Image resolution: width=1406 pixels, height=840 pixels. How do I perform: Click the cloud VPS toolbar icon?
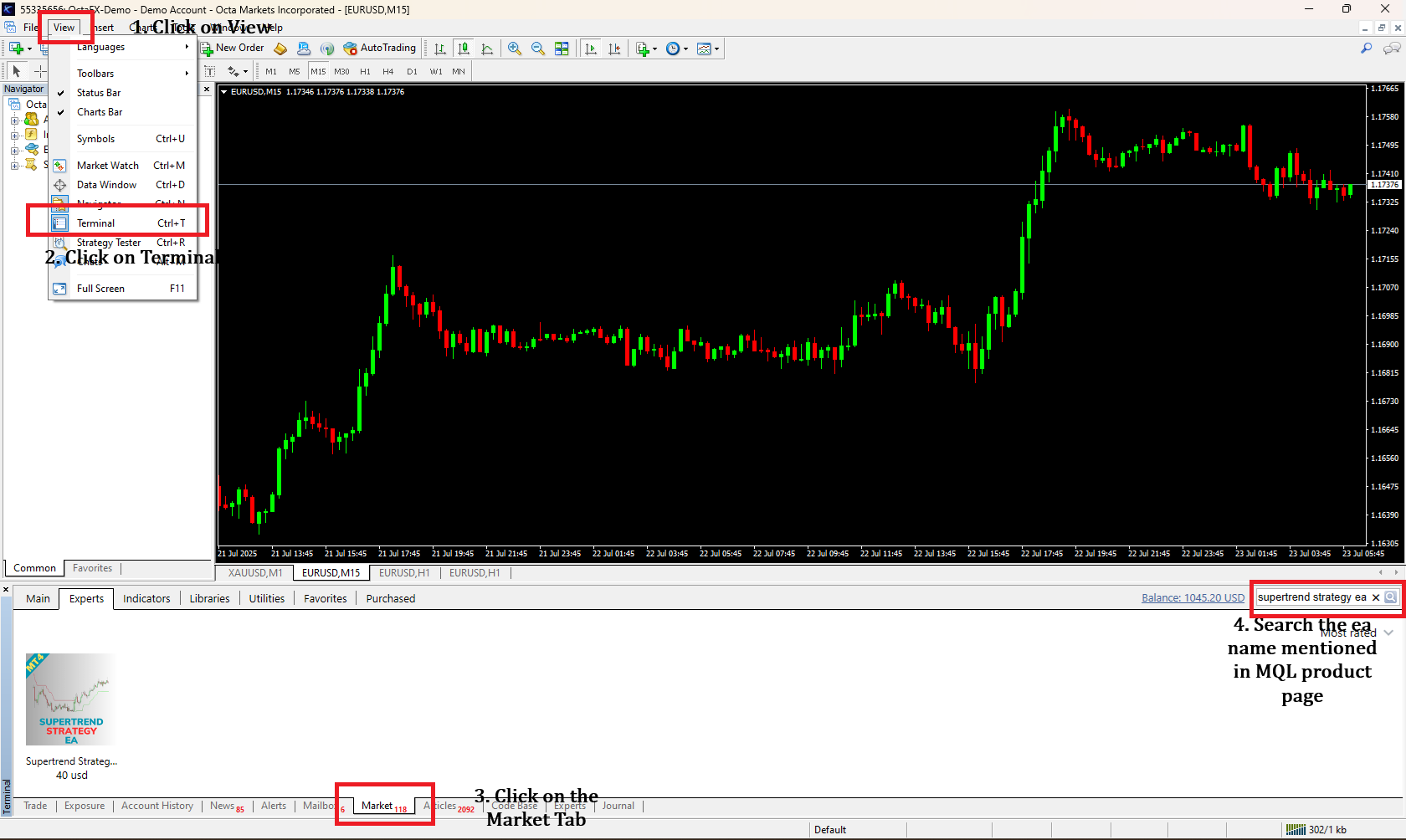point(304,49)
